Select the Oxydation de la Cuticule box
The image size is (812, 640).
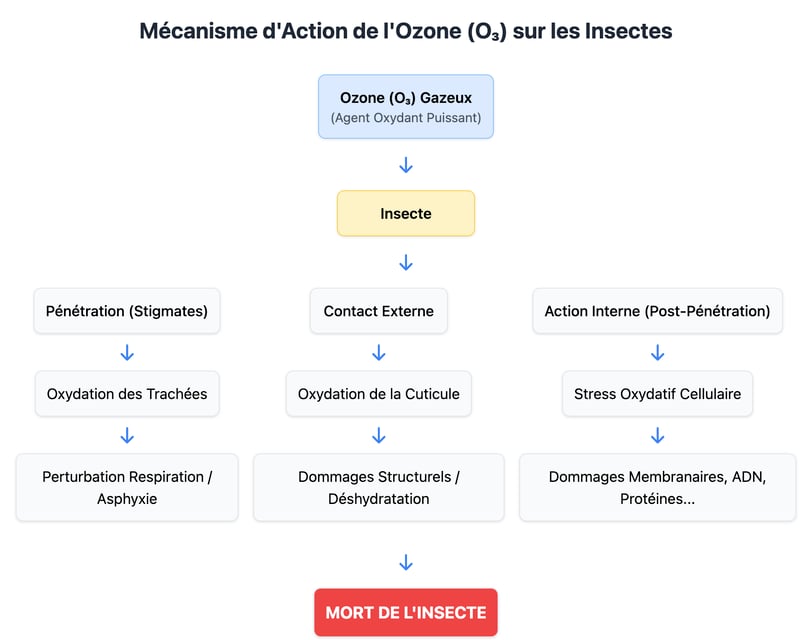point(379,394)
